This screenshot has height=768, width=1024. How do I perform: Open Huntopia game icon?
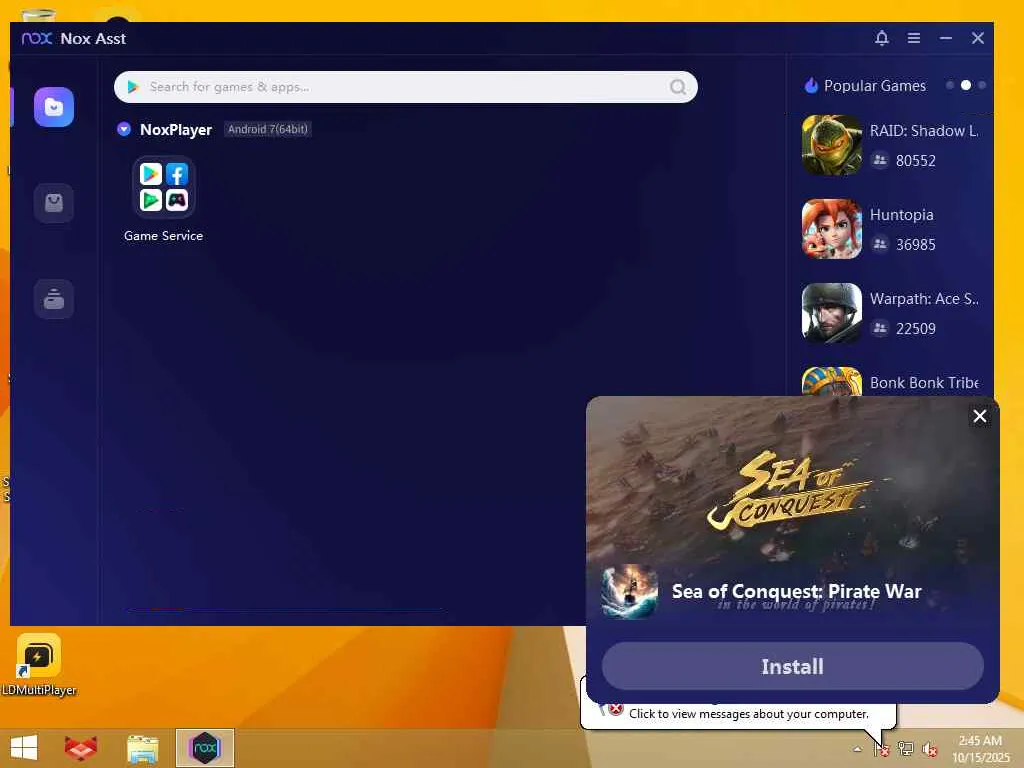(831, 229)
